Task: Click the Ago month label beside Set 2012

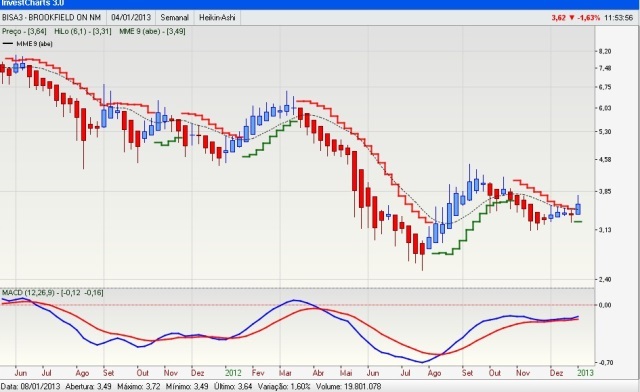Action: (x=435, y=373)
